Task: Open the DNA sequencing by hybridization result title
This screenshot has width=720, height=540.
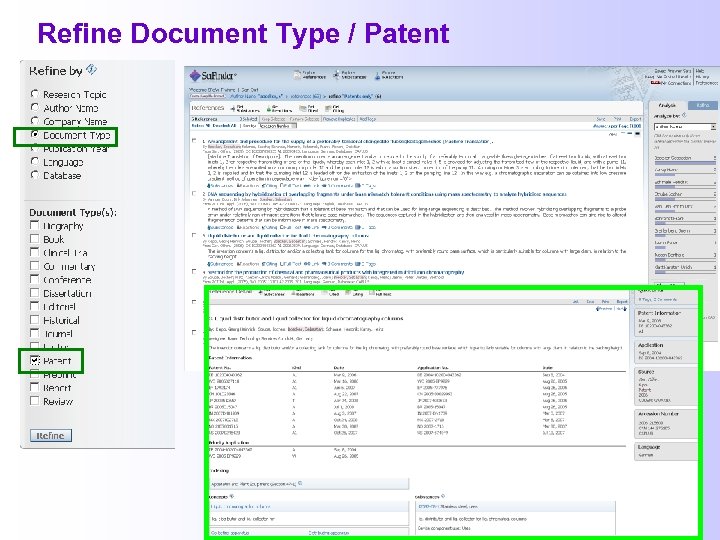Action: coord(387,194)
